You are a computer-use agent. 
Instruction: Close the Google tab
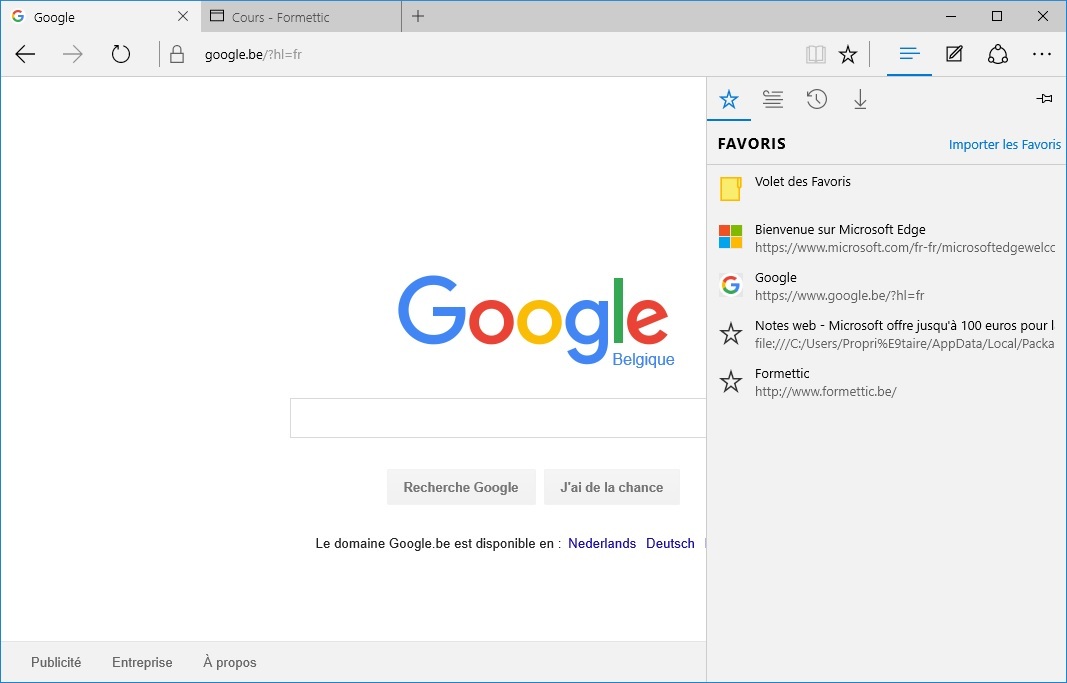click(183, 16)
